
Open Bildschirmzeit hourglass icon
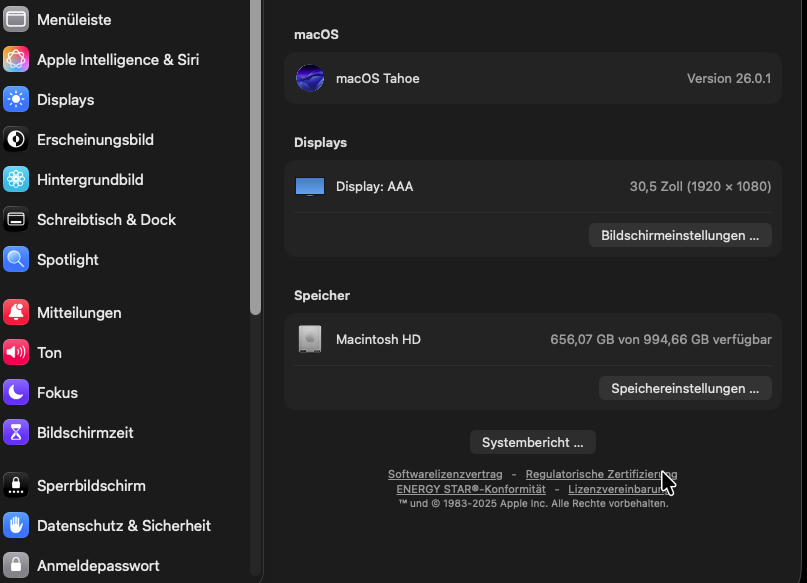pos(16,433)
